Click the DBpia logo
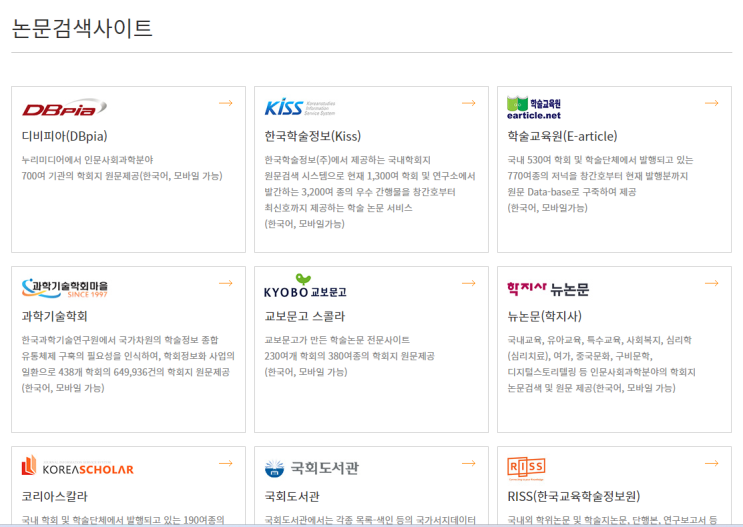The height and width of the screenshot is (527, 743). coord(64,108)
